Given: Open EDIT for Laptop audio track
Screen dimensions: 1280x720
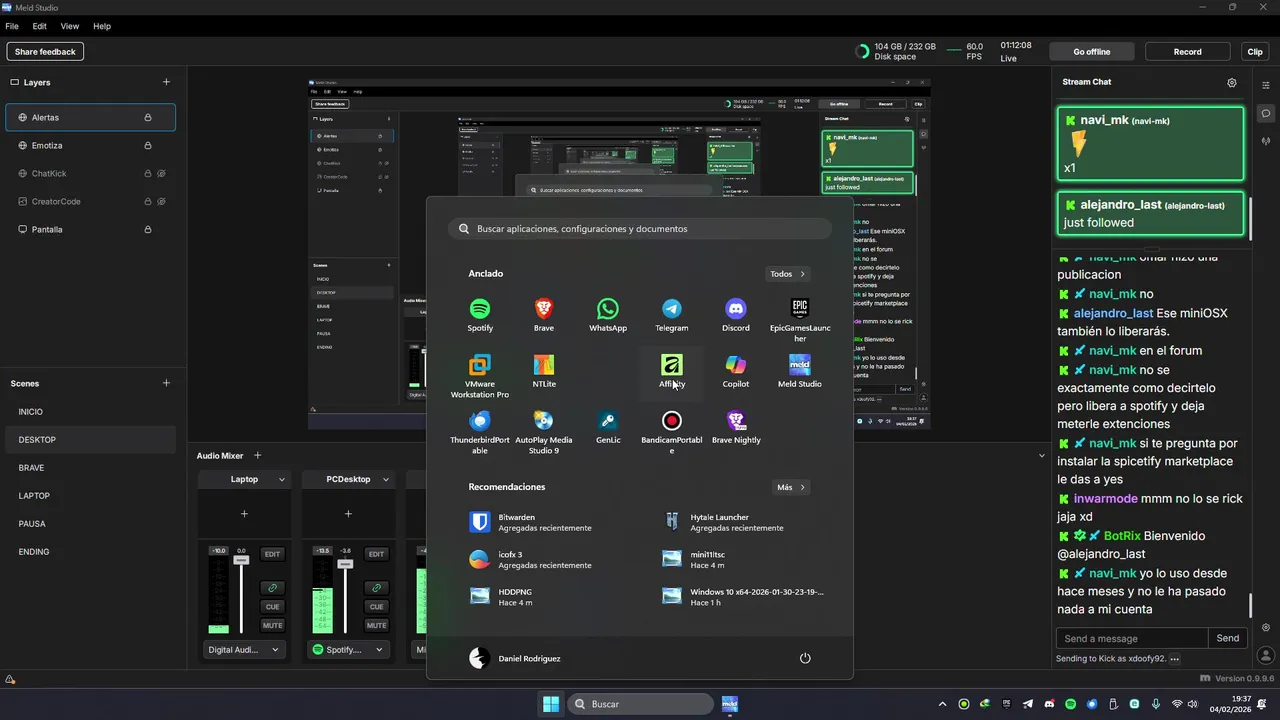Looking at the screenshot, I should point(272,554).
